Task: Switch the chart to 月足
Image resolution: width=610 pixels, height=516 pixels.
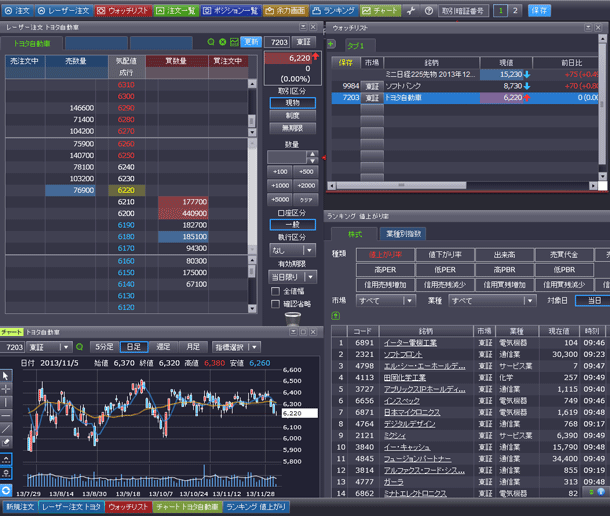Action: pyautogui.click(x=193, y=347)
